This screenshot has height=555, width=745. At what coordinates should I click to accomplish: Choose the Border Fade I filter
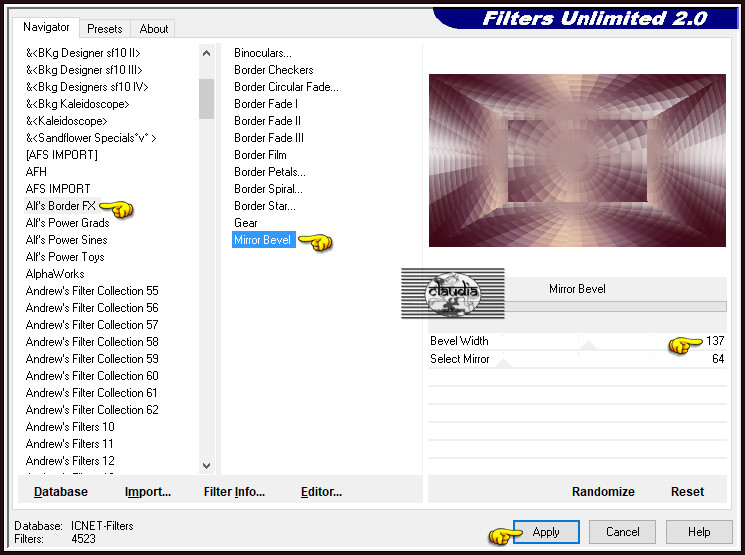tap(266, 104)
